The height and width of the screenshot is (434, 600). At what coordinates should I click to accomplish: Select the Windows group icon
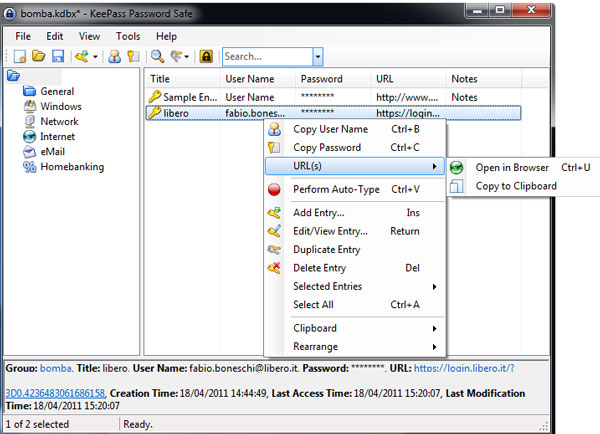point(29,106)
